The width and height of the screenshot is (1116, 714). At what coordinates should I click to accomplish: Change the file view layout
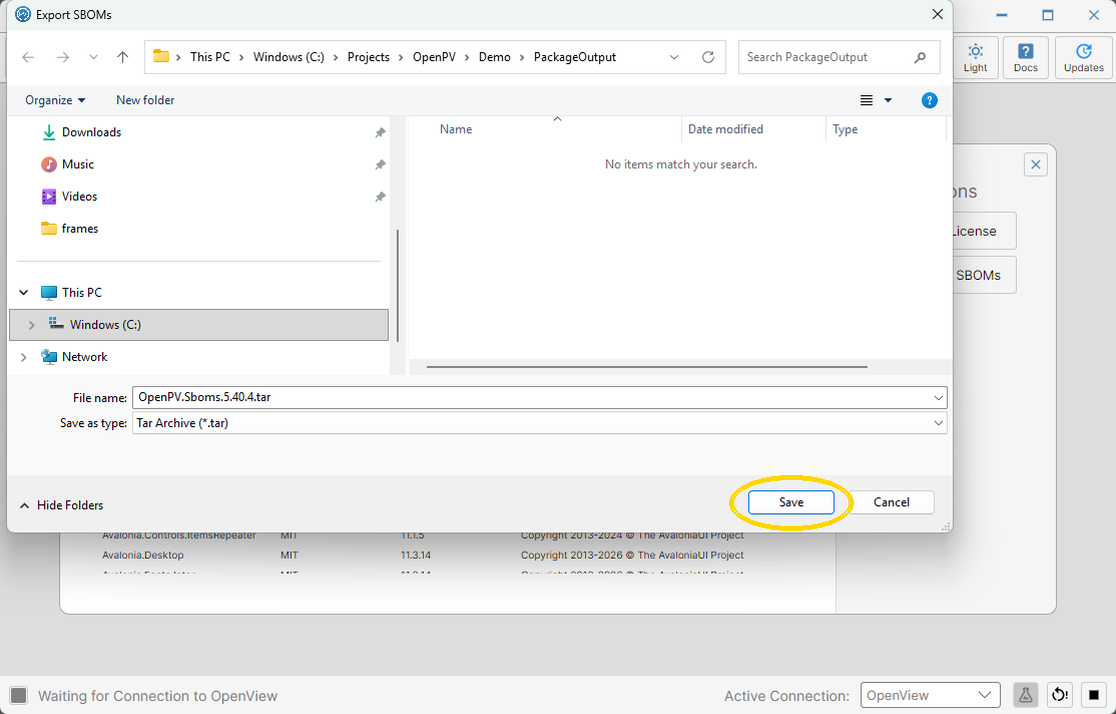coord(866,100)
